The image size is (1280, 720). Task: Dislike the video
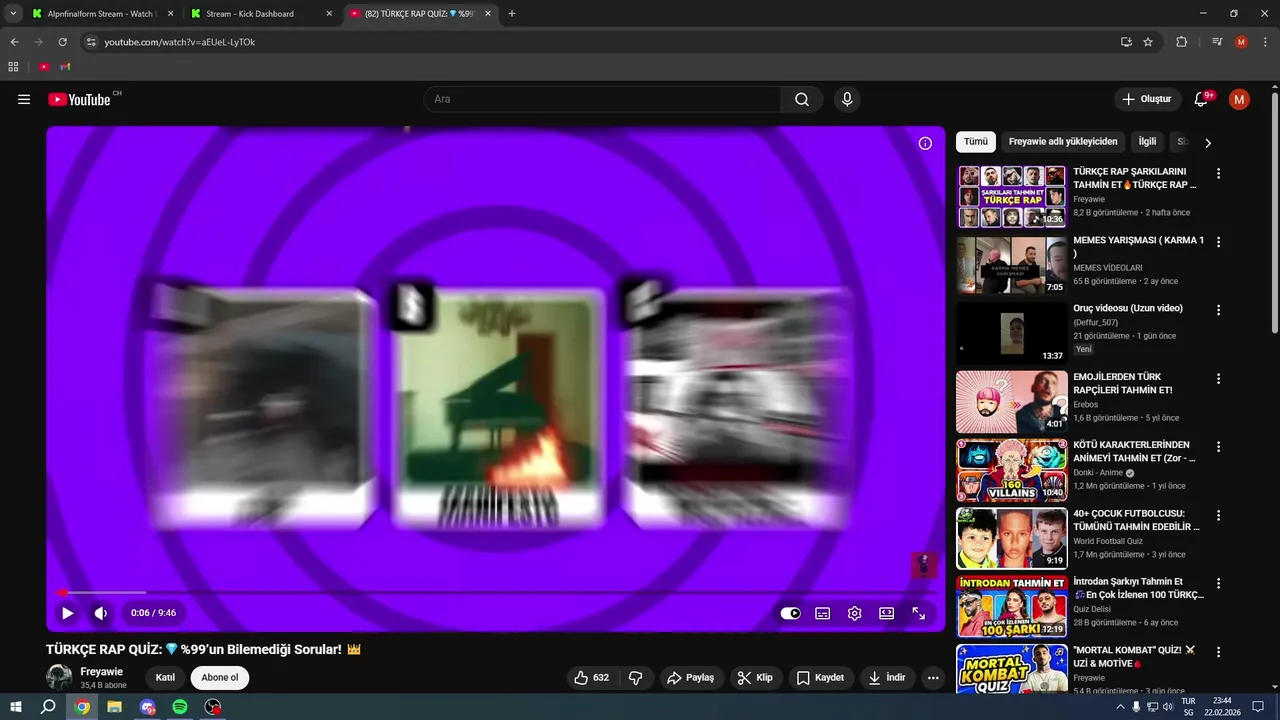(635, 677)
